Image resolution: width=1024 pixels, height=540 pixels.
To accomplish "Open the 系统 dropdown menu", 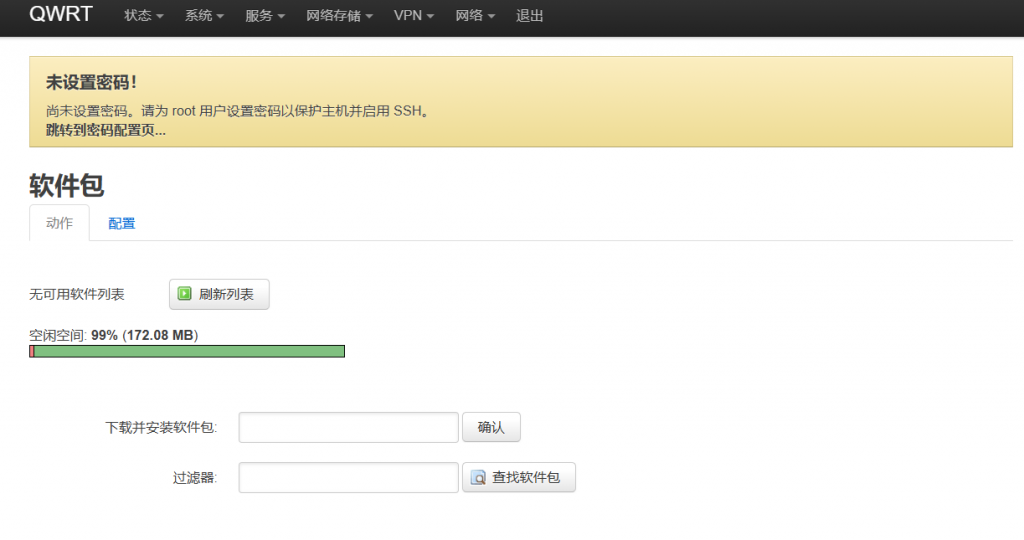I will click(204, 16).
